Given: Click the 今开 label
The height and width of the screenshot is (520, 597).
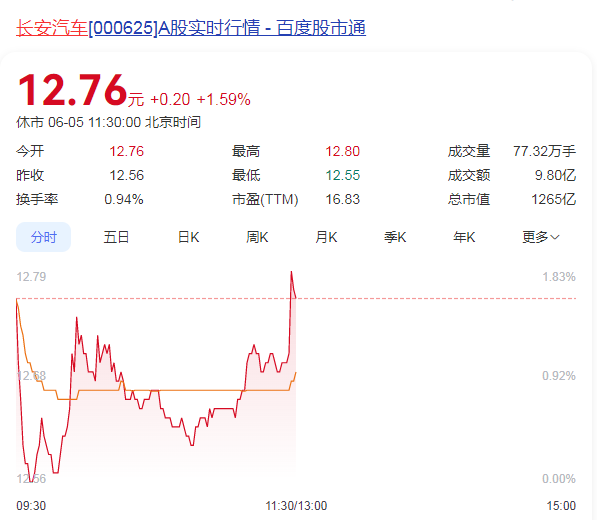Looking at the screenshot, I should pos(30,151).
